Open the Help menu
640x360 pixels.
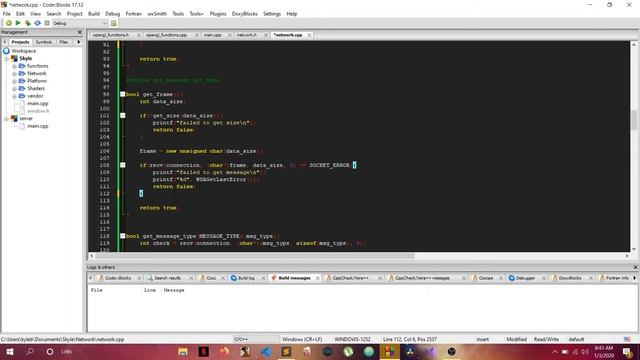coord(291,13)
